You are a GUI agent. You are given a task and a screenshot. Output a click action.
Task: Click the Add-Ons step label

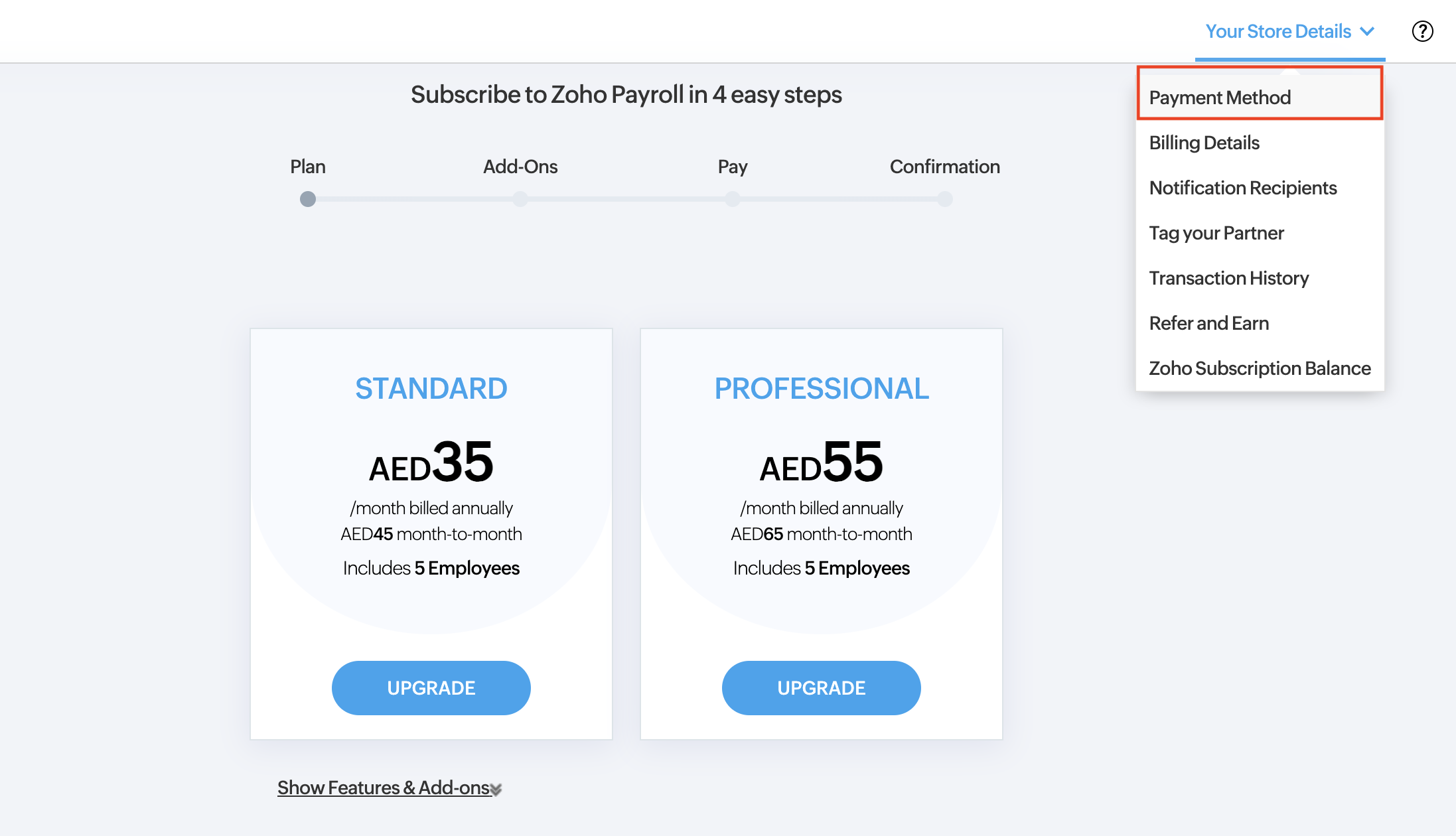[x=520, y=167]
